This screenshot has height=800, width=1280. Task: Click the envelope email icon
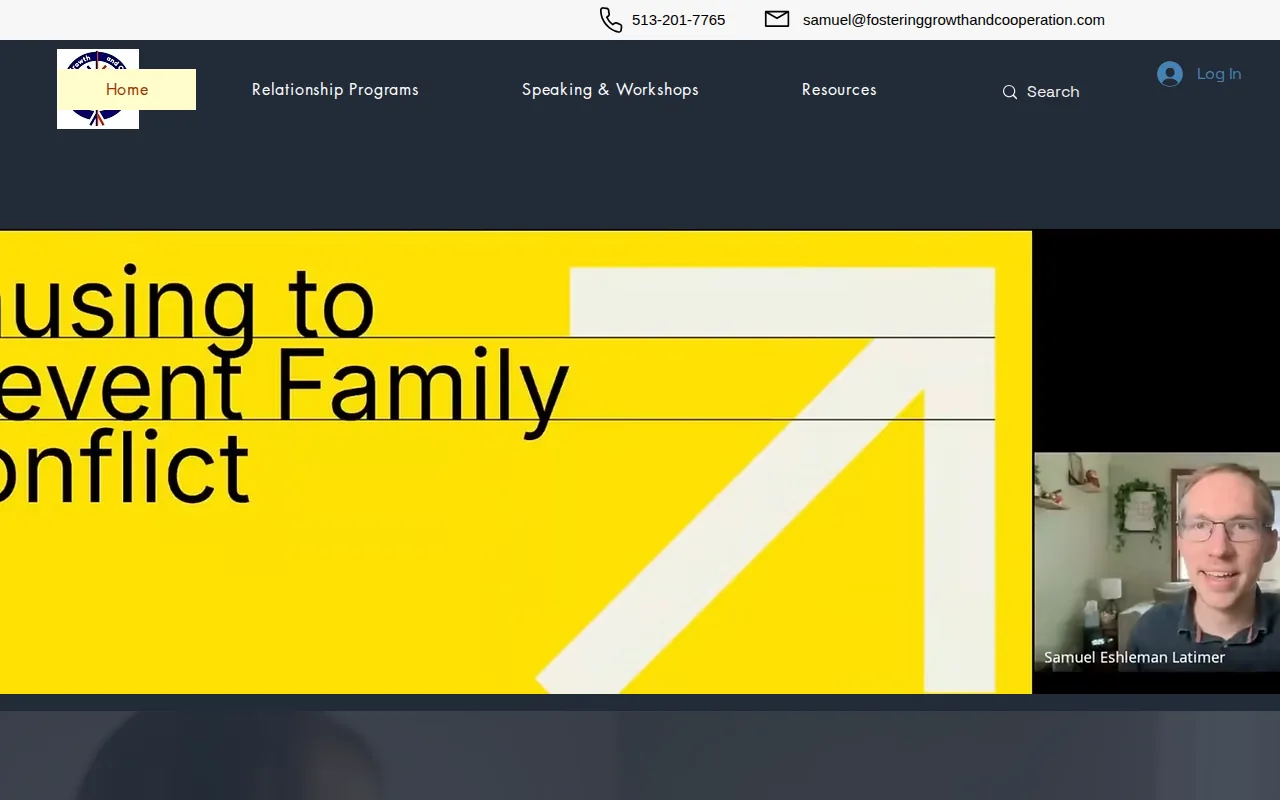[777, 19]
